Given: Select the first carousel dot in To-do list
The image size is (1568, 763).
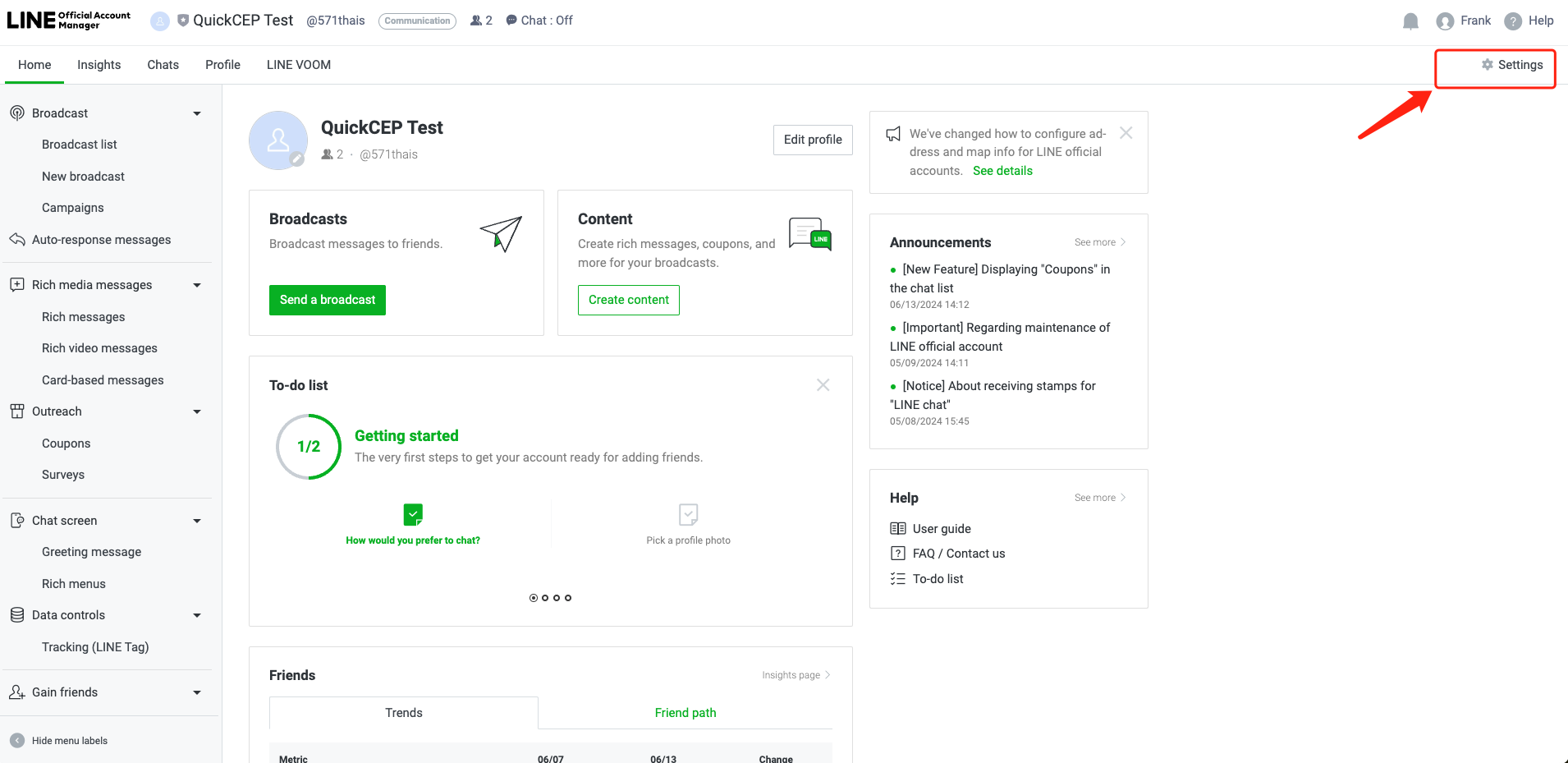Looking at the screenshot, I should pyautogui.click(x=534, y=598).
